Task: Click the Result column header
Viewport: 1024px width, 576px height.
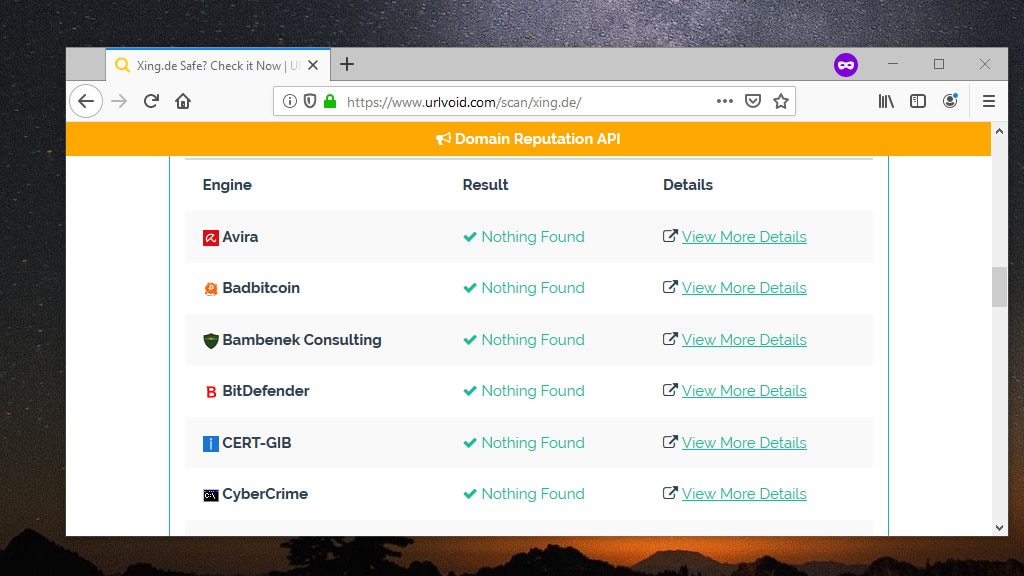Action: tap(485, 185)
